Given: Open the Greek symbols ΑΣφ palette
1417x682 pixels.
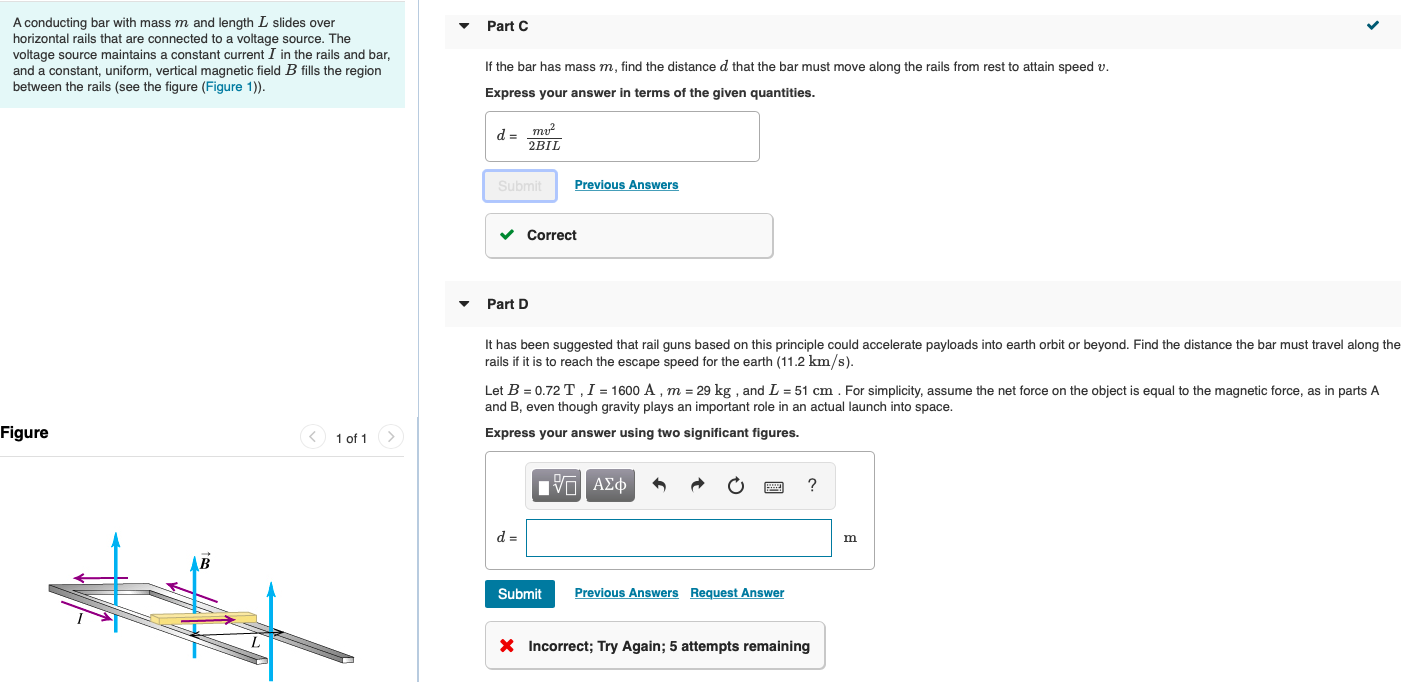Looking at the screenshot, I should [610, 485].
